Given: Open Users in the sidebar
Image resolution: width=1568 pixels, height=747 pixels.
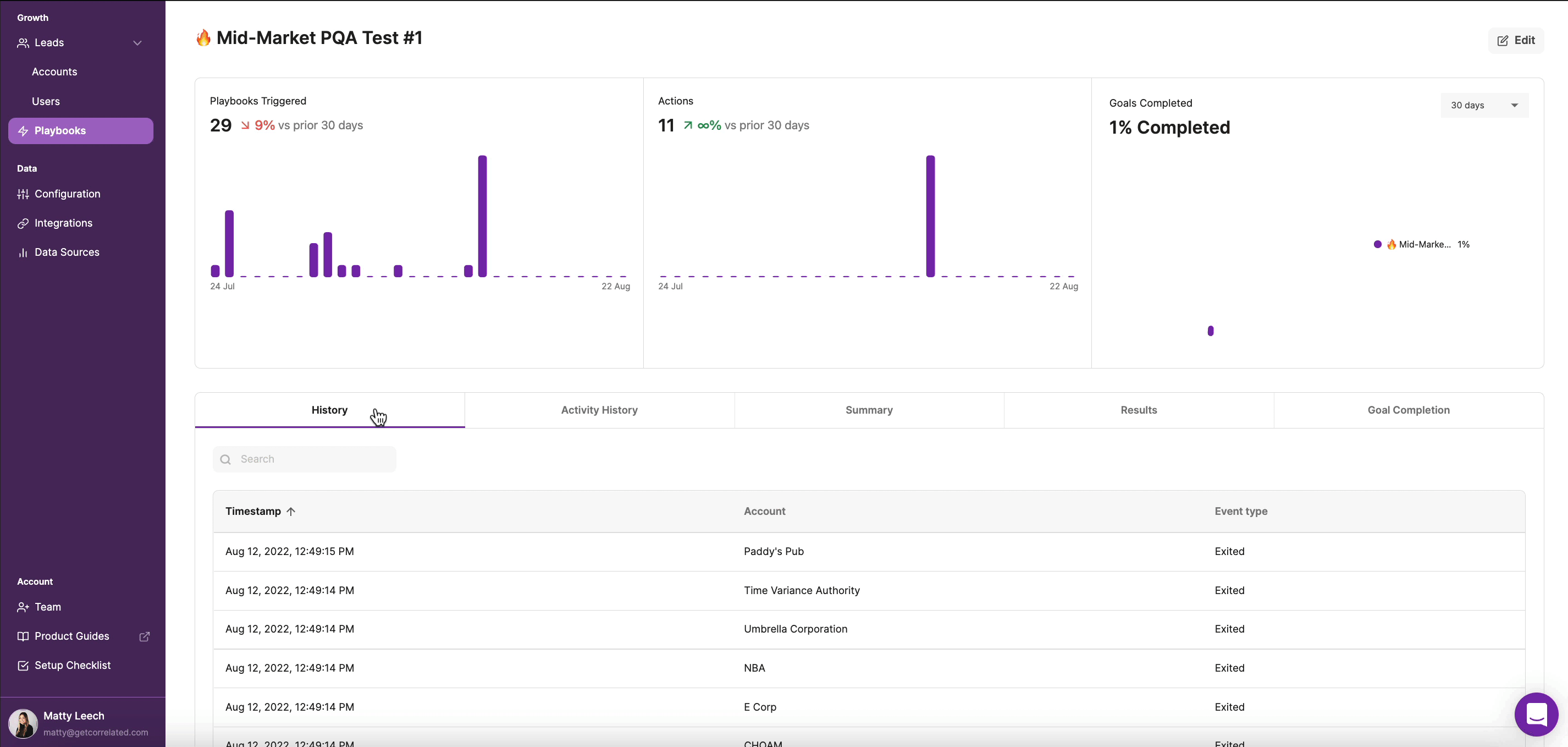Looking at the screenshot, I should (x=46, y=101).
